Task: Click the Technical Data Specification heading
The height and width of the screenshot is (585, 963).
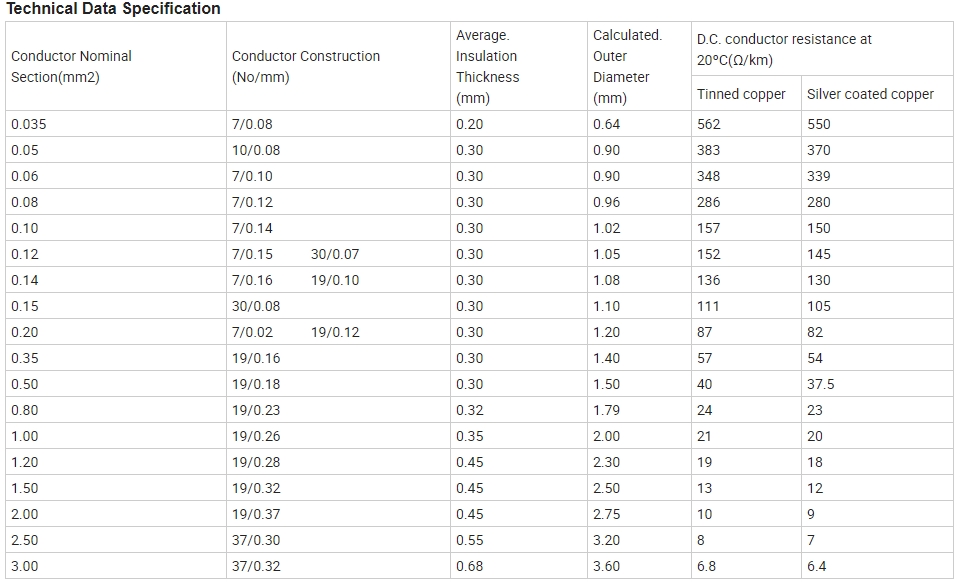Action: (x=113, y=9)
